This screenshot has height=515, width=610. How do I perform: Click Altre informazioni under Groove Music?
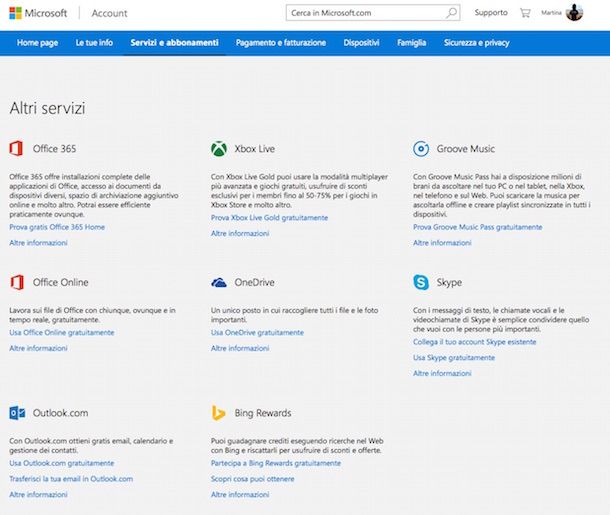click(x=442, y=243)
